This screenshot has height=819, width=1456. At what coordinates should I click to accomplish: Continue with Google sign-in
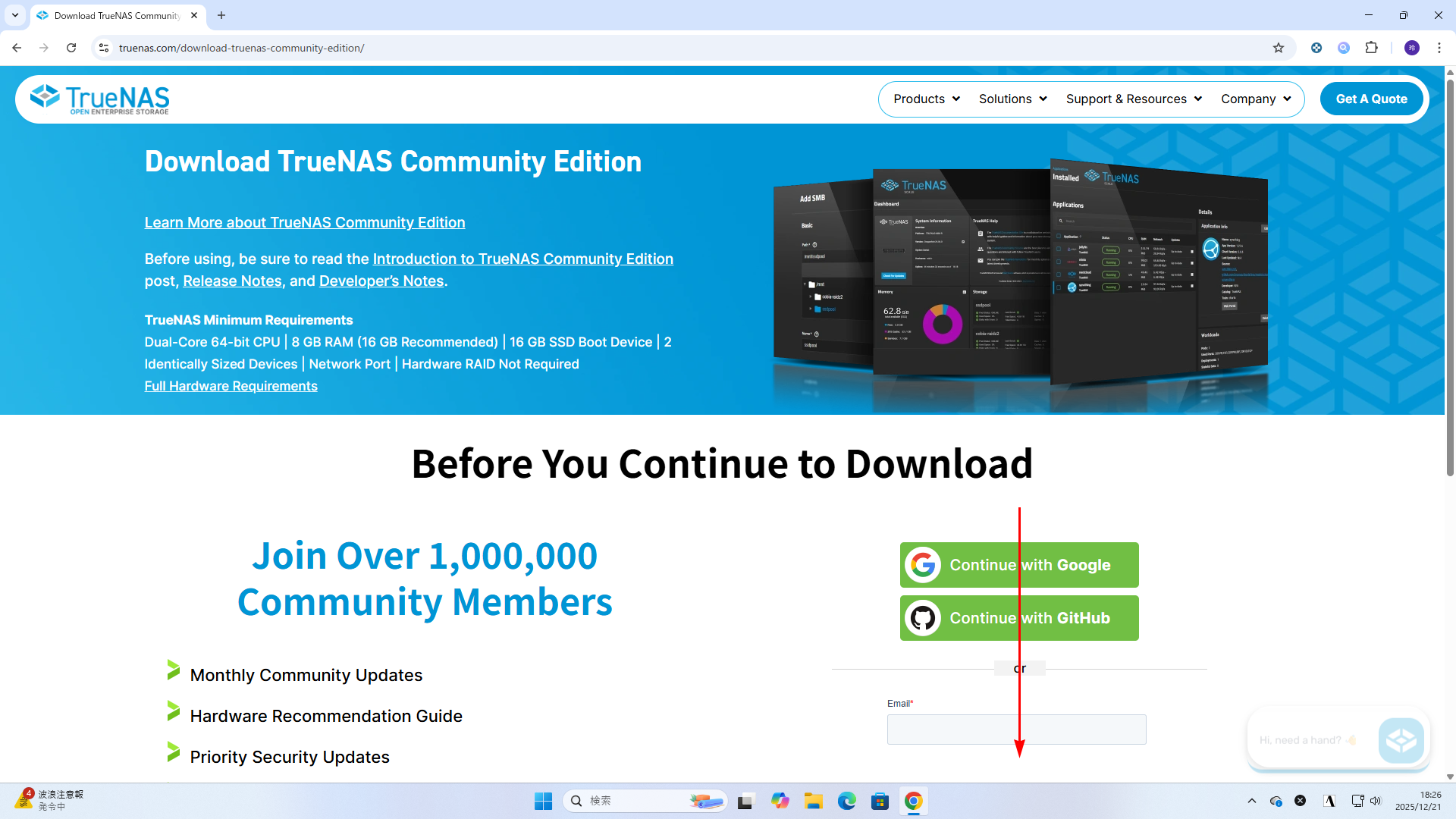(x=1018, y=565)
